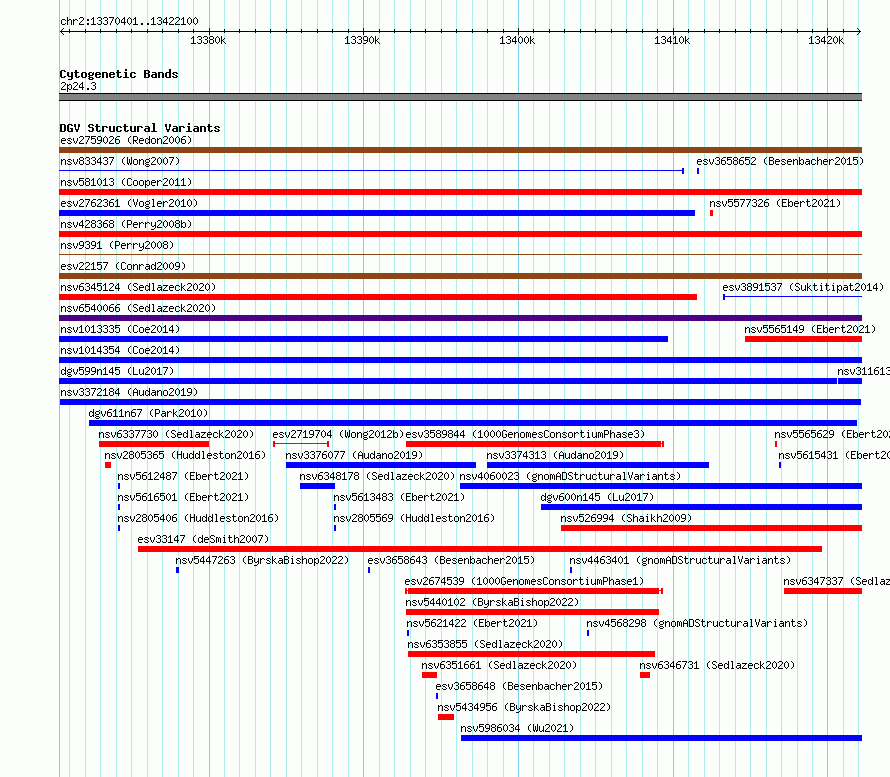Open nsv5621422 (Ebert2021) label
This screenshot has height=777, width=890.
coord(472,623)
